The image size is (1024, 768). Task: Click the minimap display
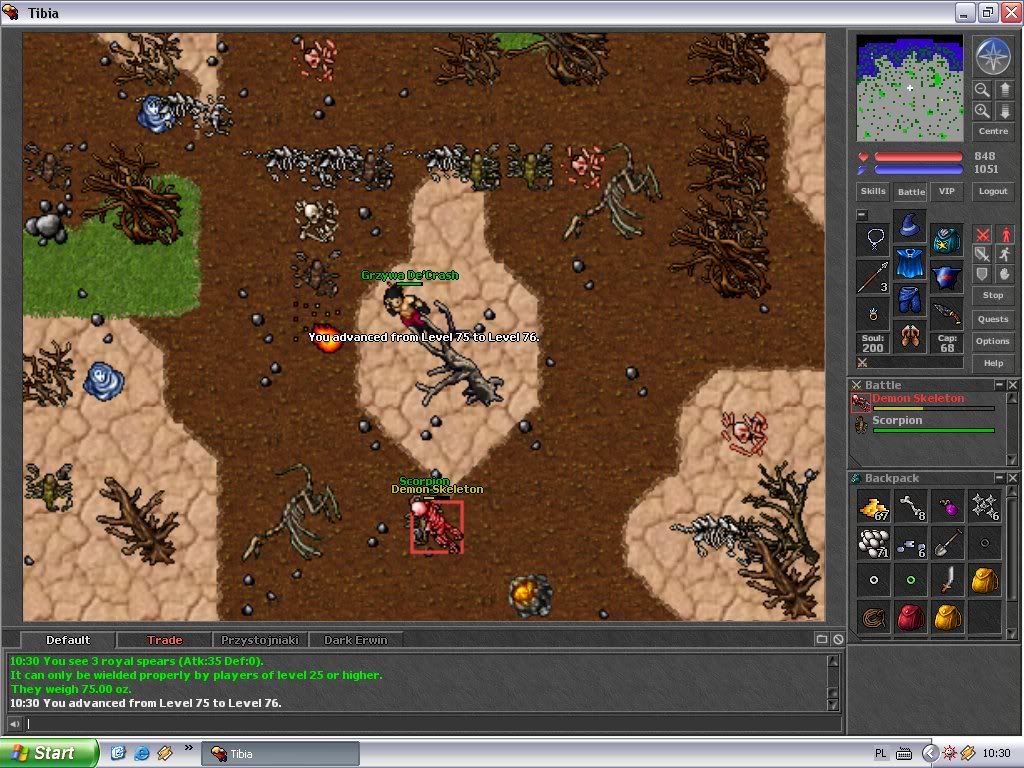click(910, 88)
